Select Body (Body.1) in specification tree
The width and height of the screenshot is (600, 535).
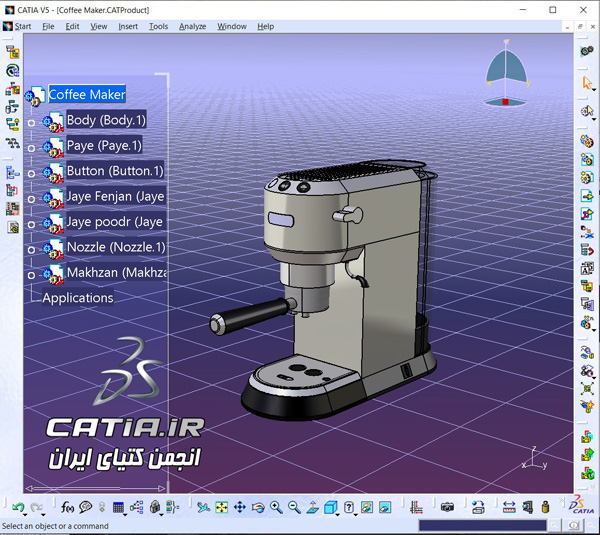tap(106, 120)
